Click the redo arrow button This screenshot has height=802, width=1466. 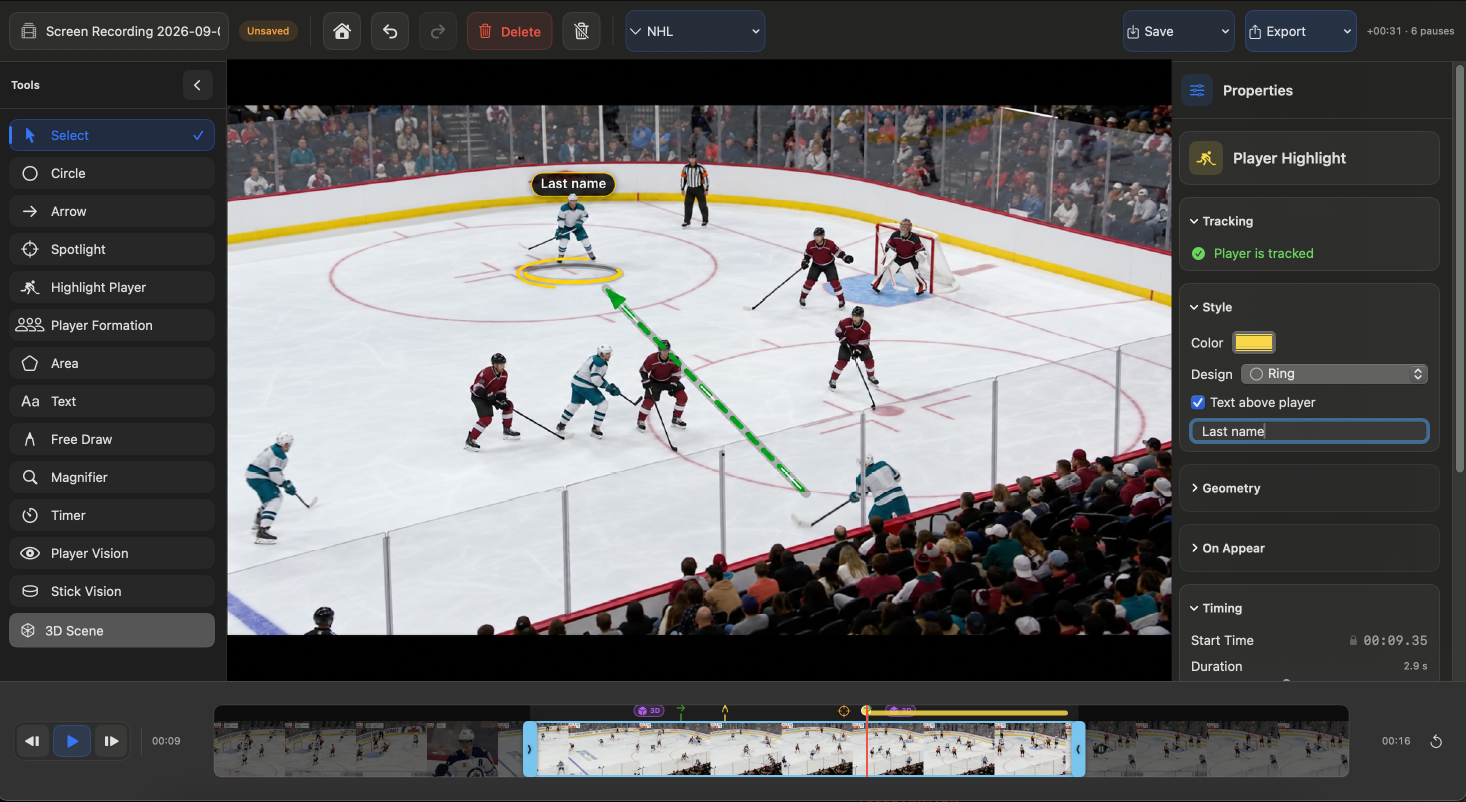point(438,31)
